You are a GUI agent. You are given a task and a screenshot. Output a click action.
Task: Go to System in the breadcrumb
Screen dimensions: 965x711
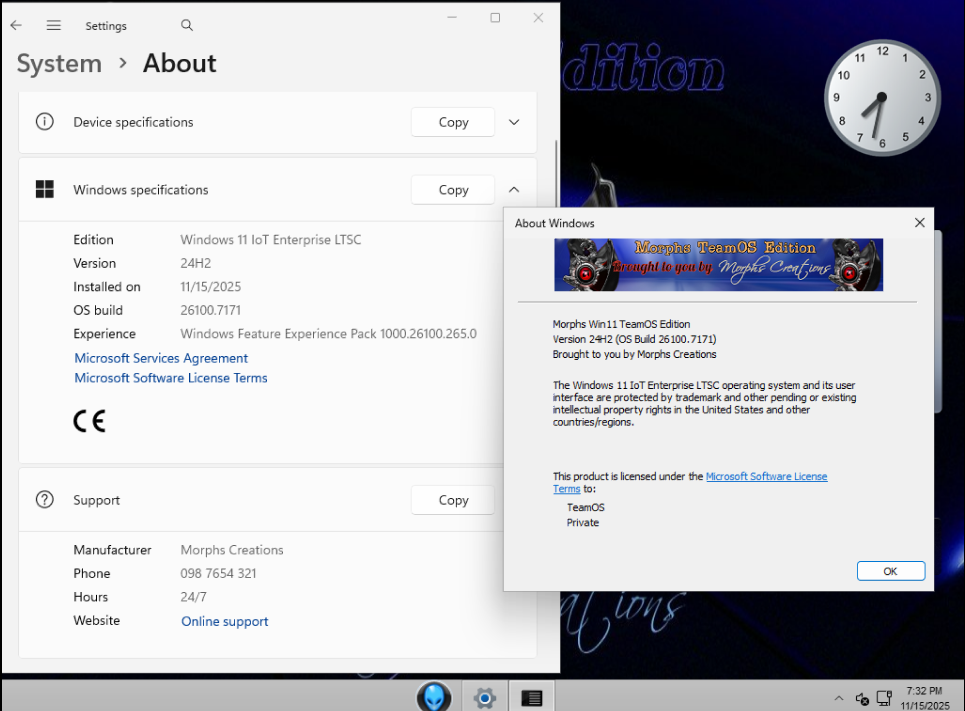(x=59, y=64)
